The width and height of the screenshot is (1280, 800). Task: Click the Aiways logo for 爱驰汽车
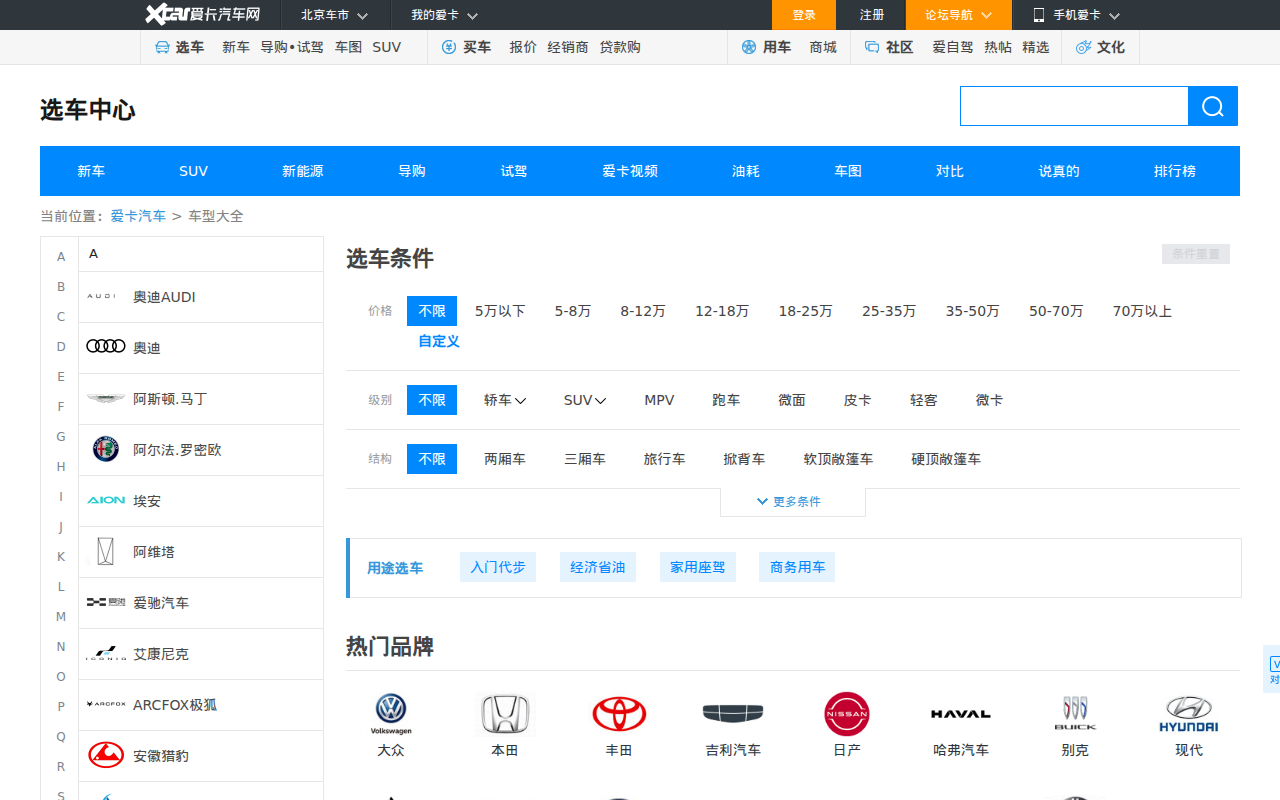click(106, 602)
